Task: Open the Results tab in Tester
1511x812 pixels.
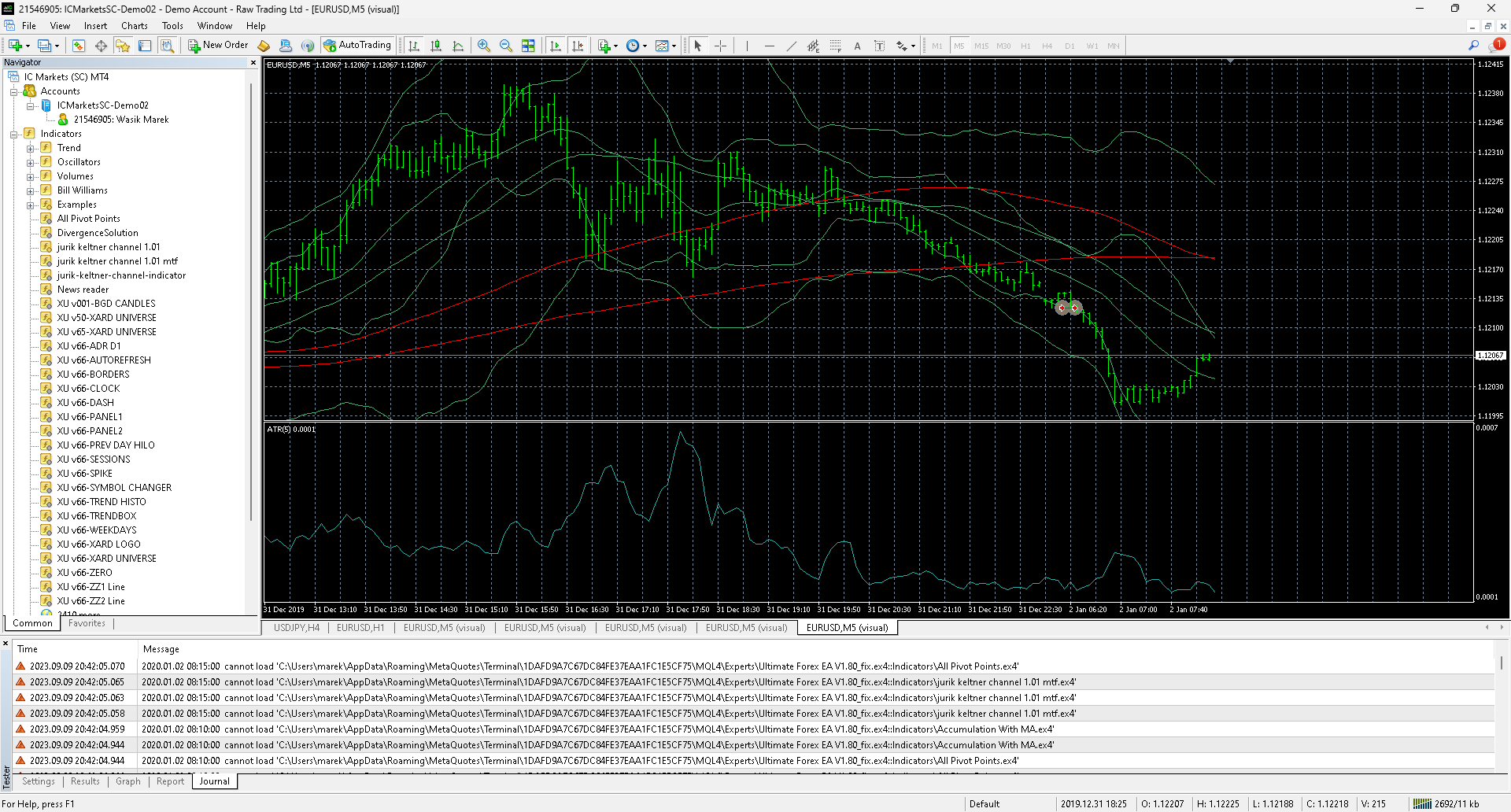Action: click(85, 781)
